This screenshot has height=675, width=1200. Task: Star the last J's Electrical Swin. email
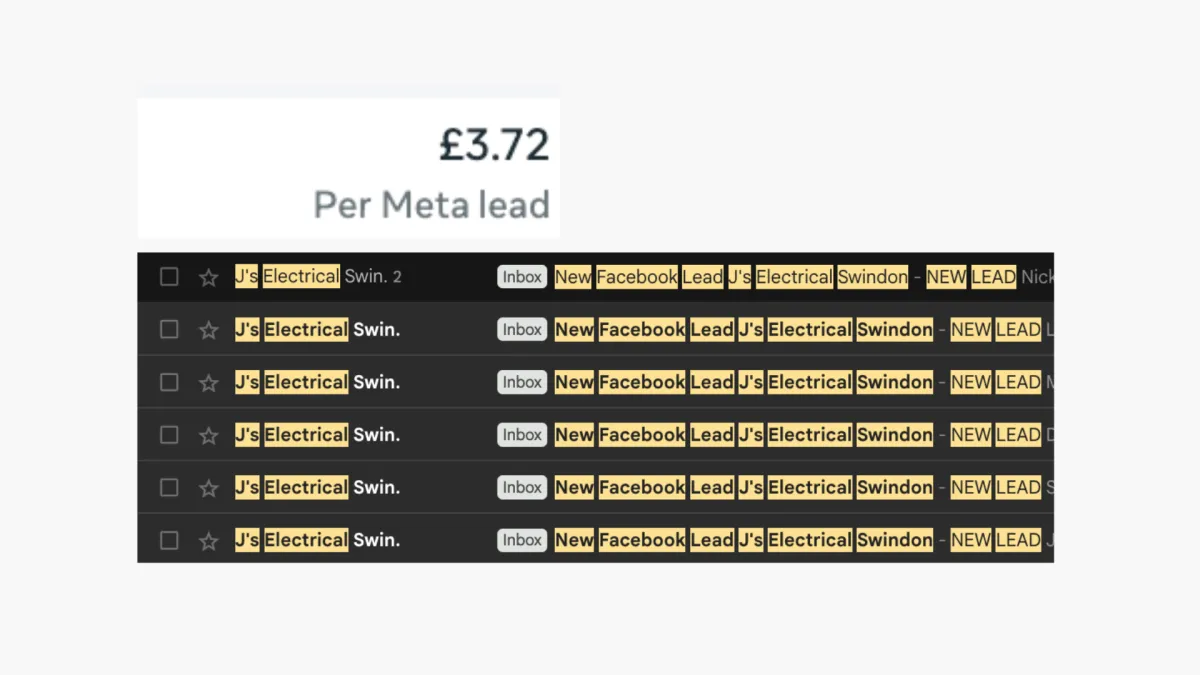pos(208,541)
